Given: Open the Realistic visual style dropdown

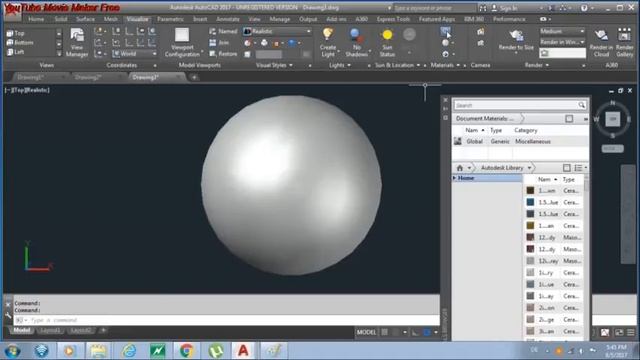Looking at the screenshot, I should (x=277, y=31).
